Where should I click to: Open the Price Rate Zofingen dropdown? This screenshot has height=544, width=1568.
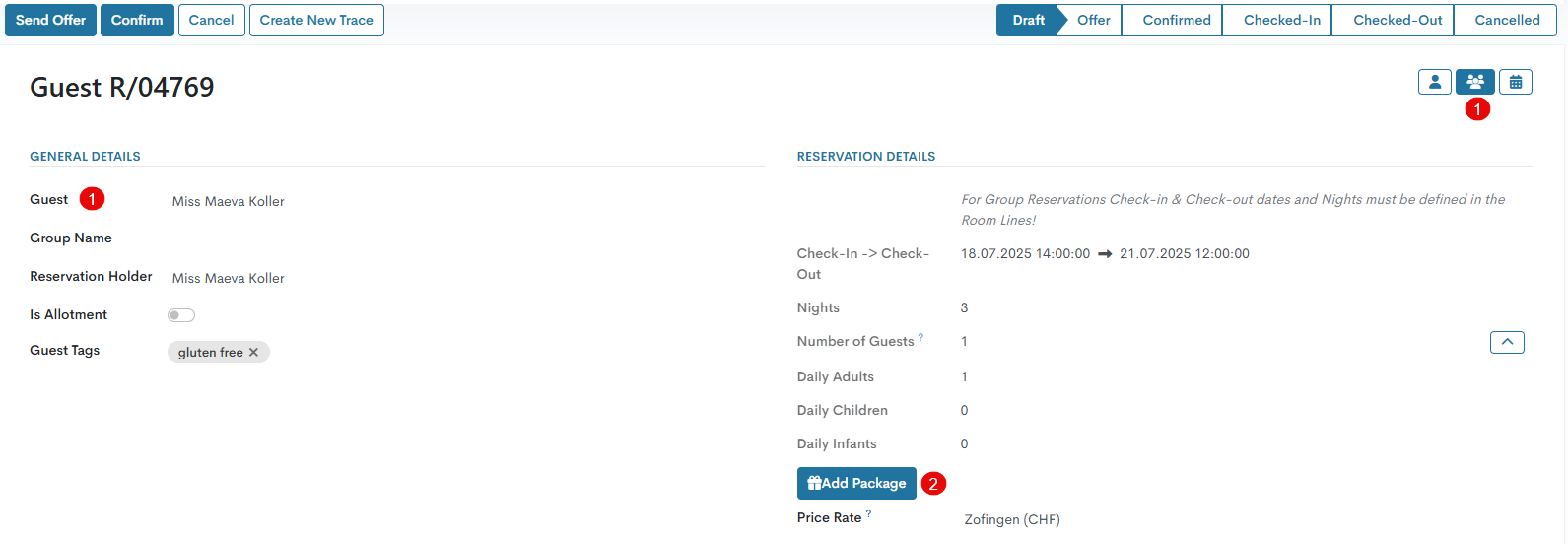[1011, 520]
